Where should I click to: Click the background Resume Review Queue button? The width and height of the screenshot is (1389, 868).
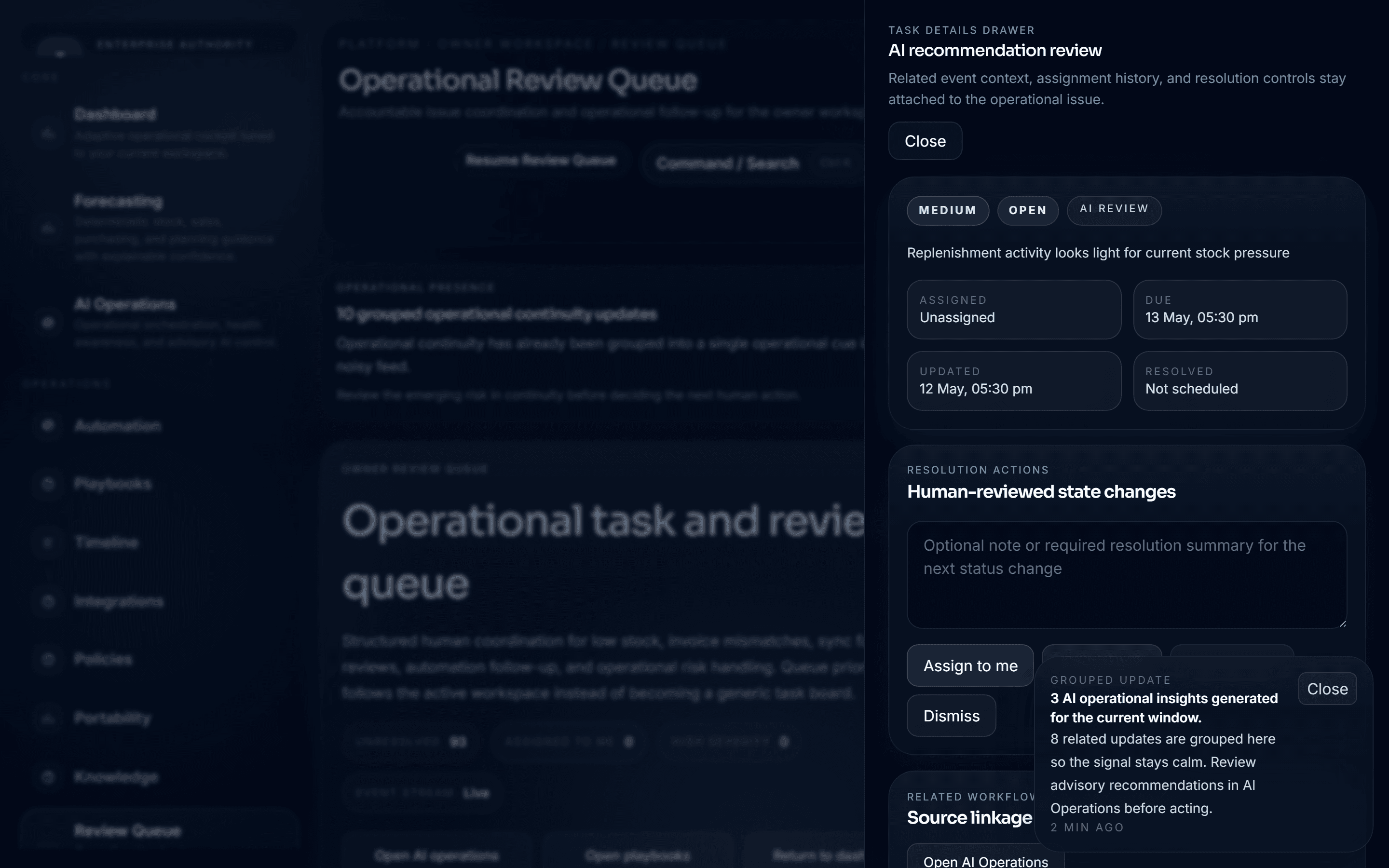541,160
